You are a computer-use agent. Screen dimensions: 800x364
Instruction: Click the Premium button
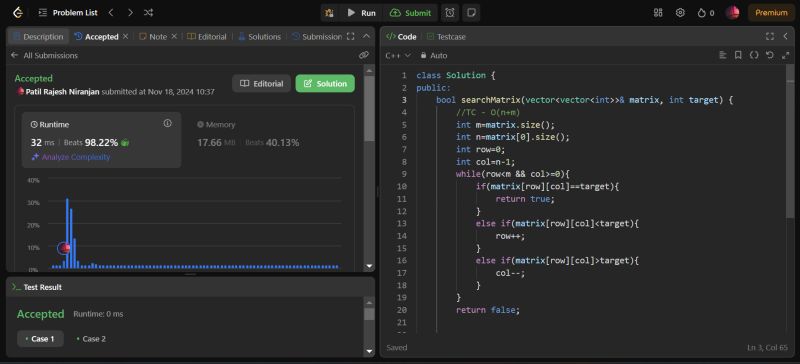[x=771, y=13]
